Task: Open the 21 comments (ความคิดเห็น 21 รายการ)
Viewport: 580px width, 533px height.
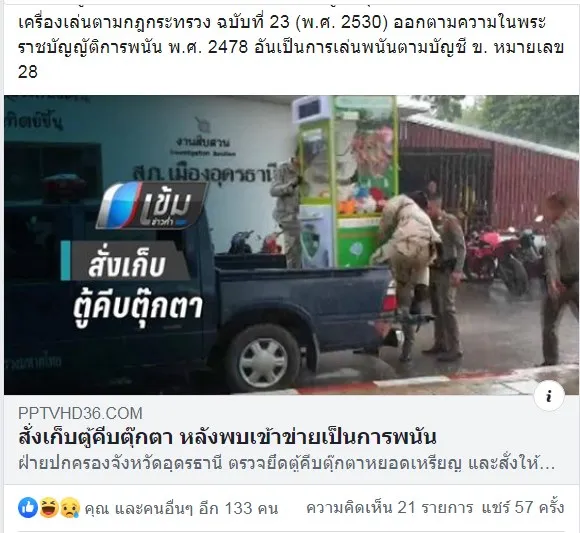Action: click(390, 507)
